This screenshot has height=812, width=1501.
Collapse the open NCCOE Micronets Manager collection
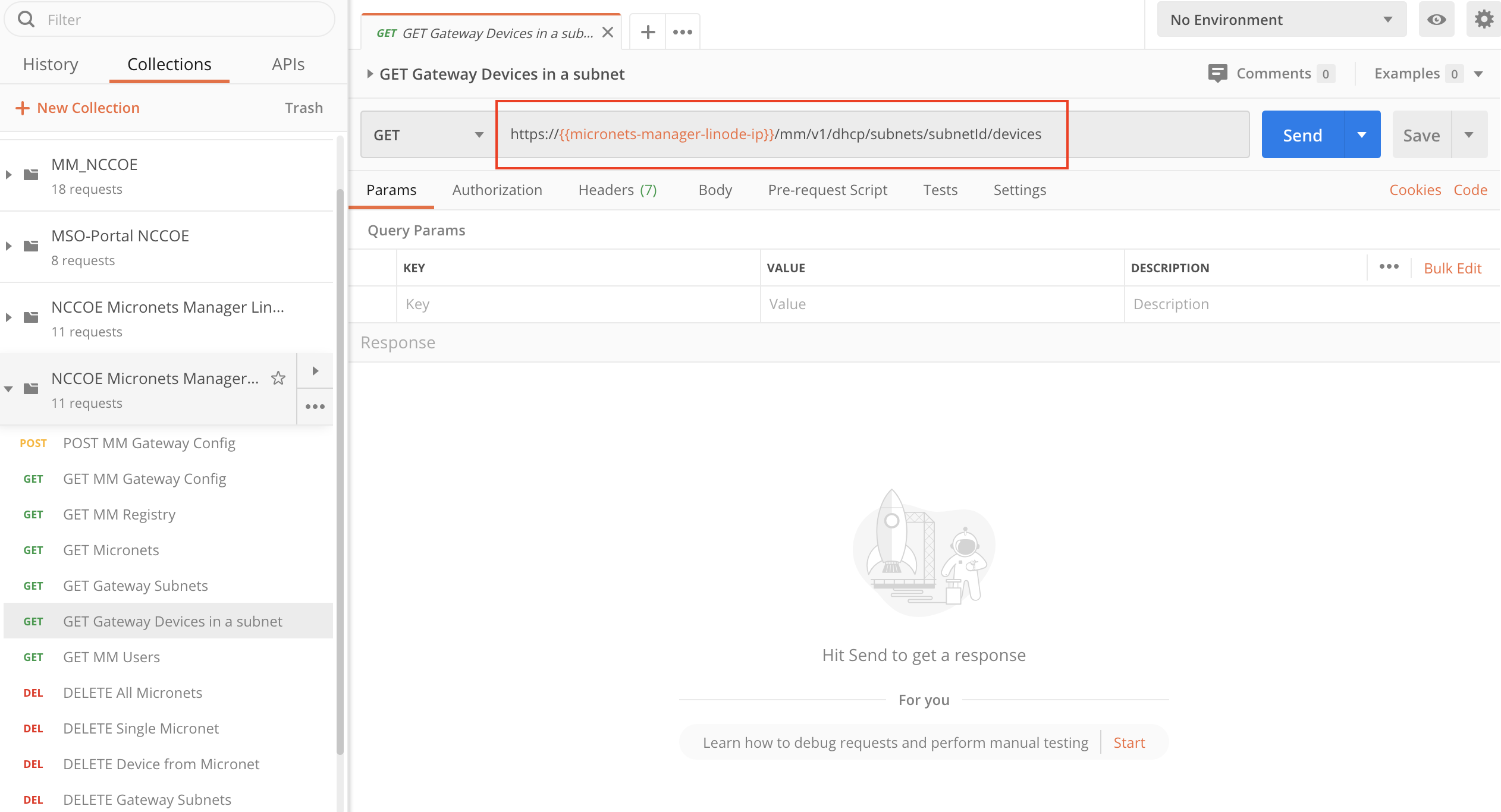[x=8, y=389]
